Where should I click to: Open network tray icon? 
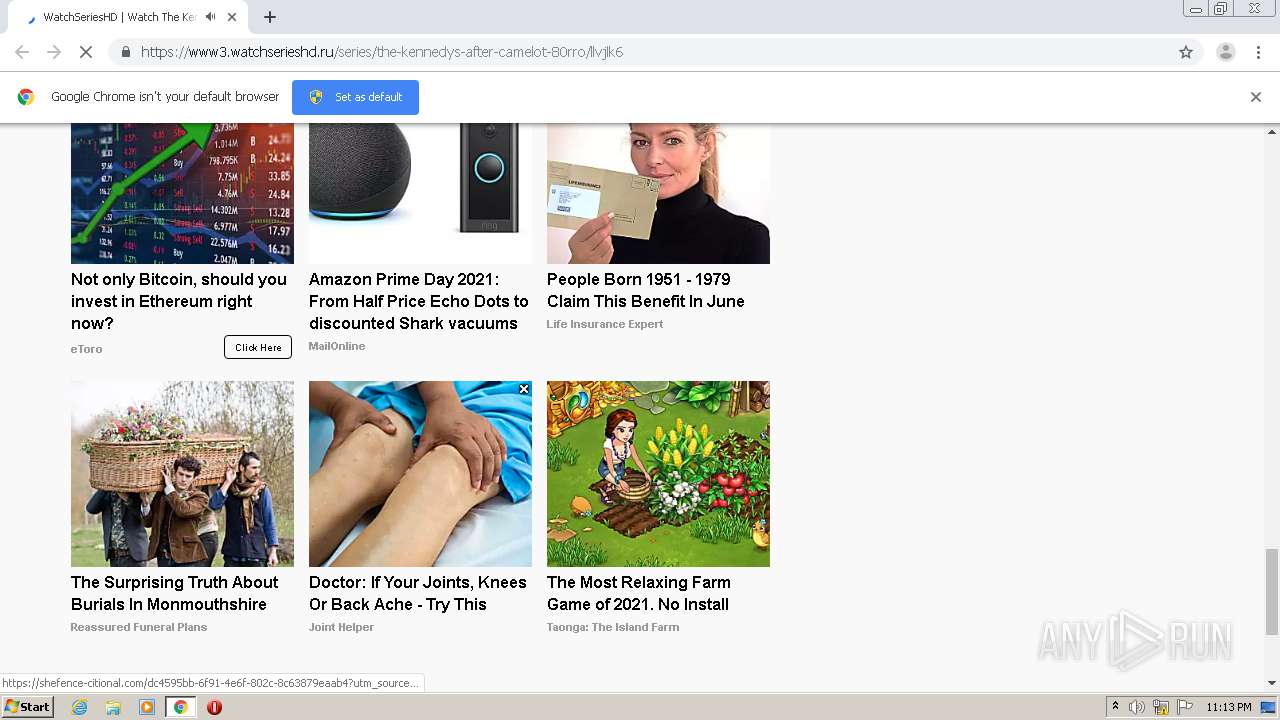click(1161, 707)
